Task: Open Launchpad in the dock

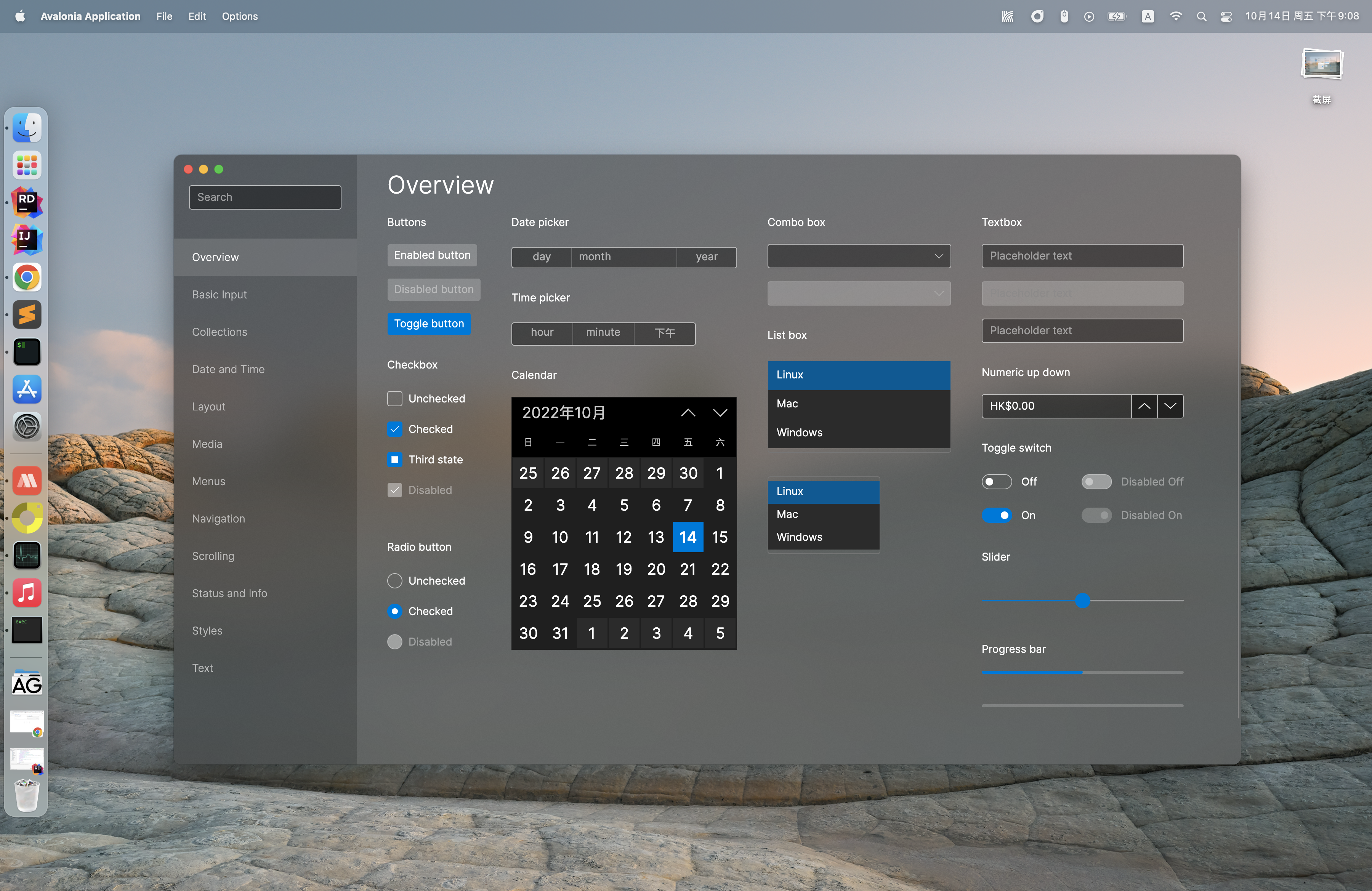Action: (27, 165)
